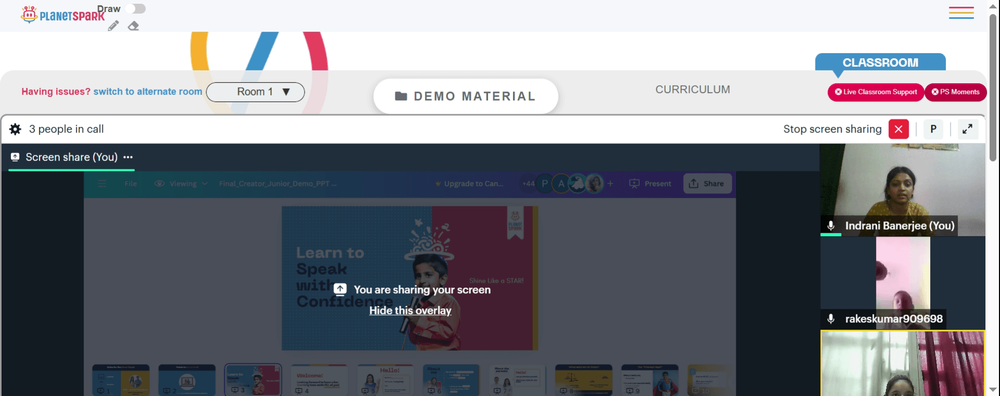The height and width of the screenshot is (396, 1000).
Task: Click rakeskumar909698 microphone icon
Action: (831, 318)
